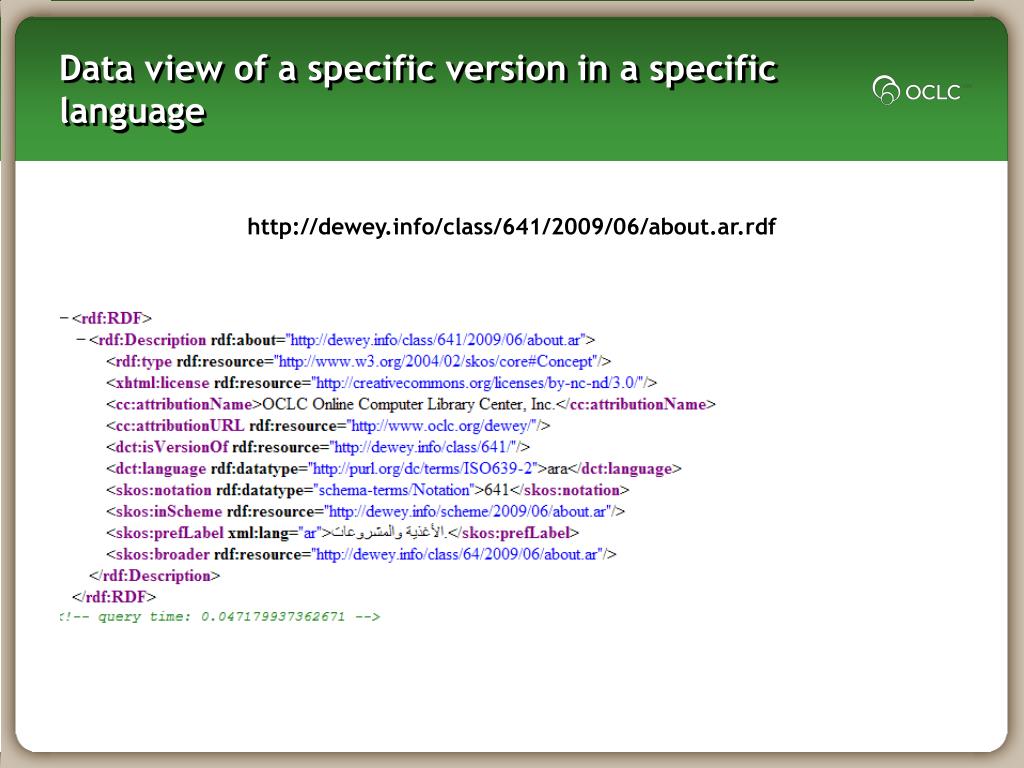The height and width of the screenshot is (768, 1024).
Task: Click the closing rdf:RDF tag
Action: click(114, 597)
